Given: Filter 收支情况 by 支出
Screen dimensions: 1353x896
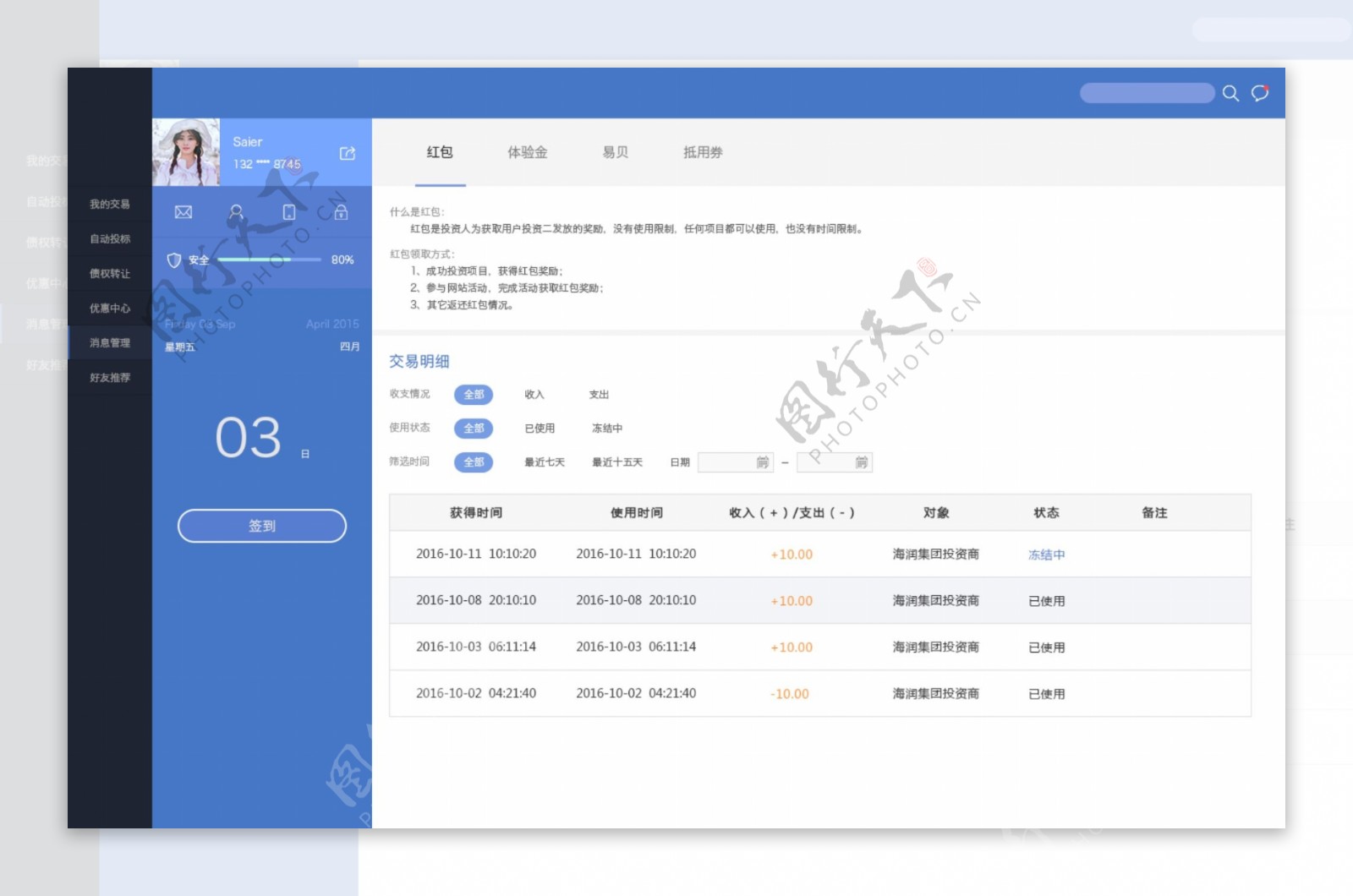Looking at the screenshot, I should point(599,394).
